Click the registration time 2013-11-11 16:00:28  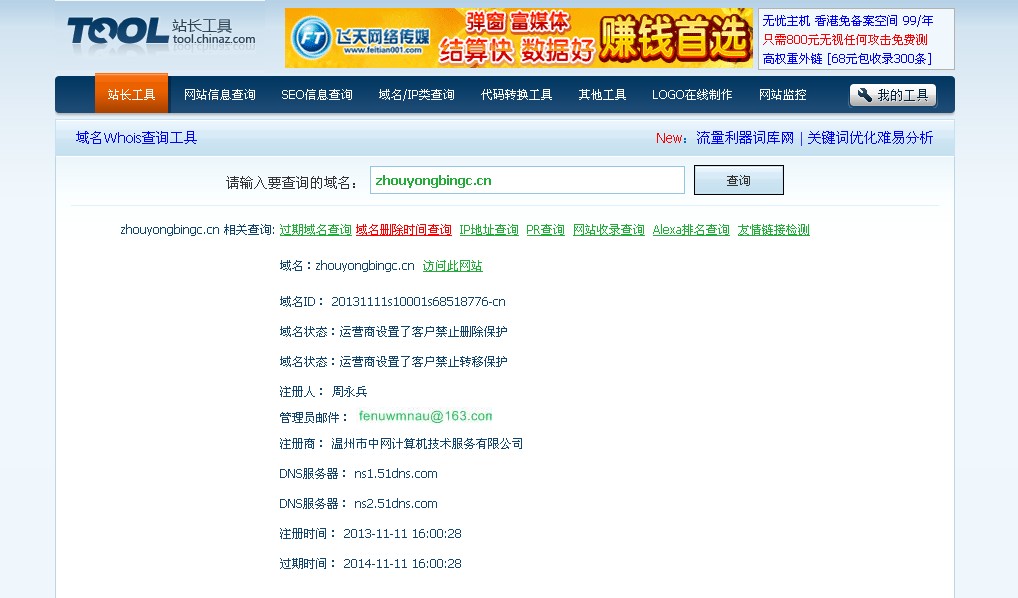(x=402, y=534)
